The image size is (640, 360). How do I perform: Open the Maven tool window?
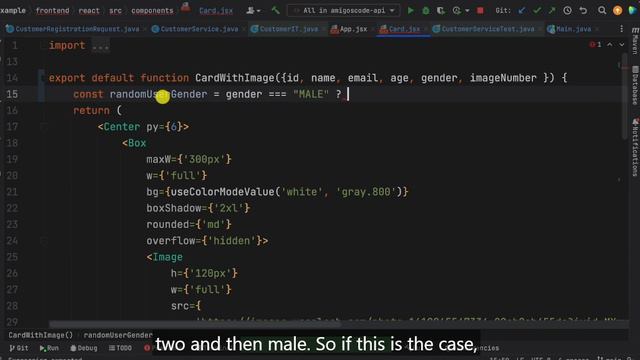(x=635, y=41)
